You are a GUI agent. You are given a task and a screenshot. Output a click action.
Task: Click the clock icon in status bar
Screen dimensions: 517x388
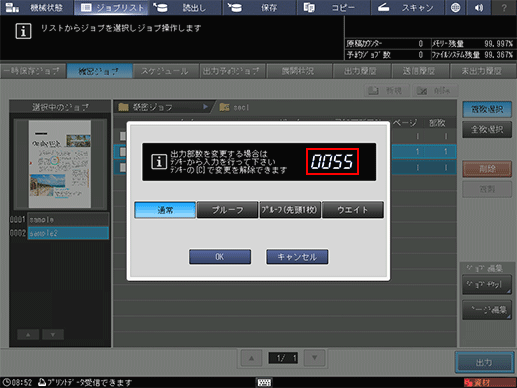[x=6, y=382]
